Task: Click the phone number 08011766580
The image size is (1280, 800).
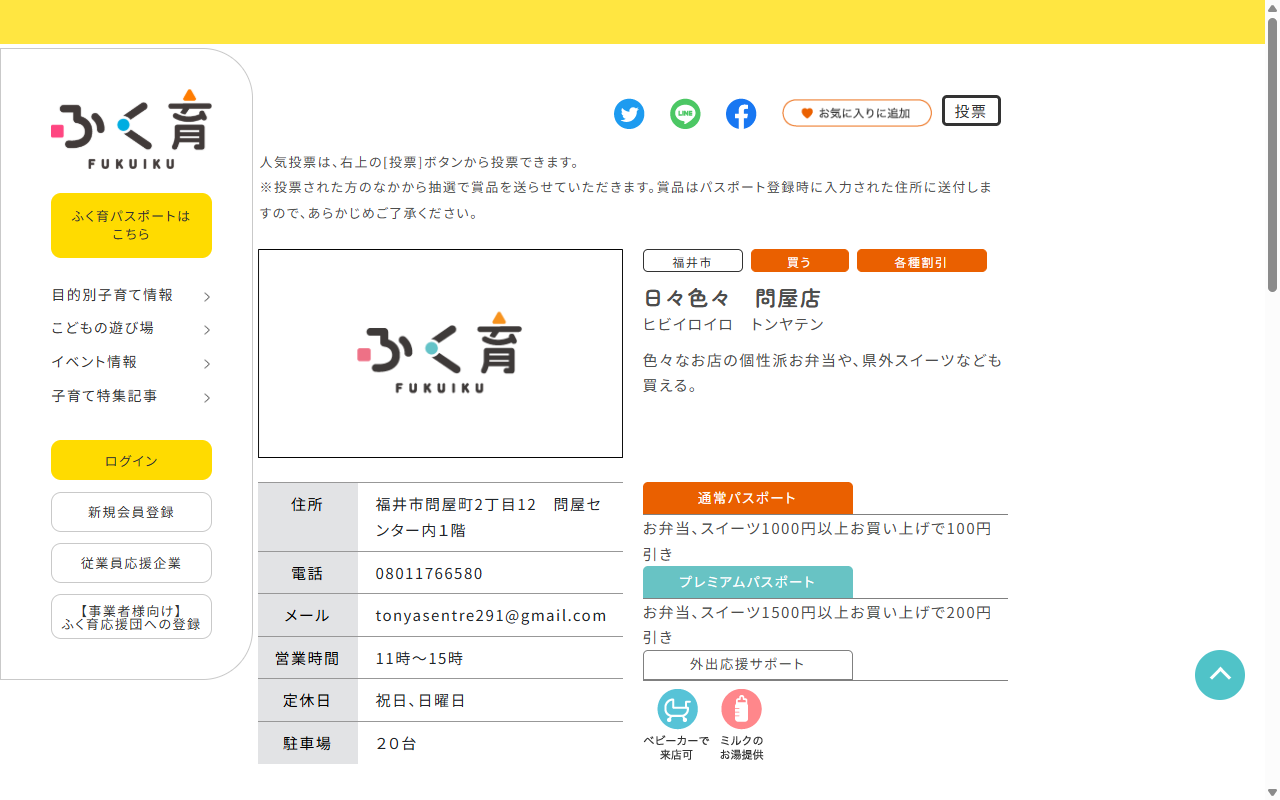Action: (x=429, y=574)
